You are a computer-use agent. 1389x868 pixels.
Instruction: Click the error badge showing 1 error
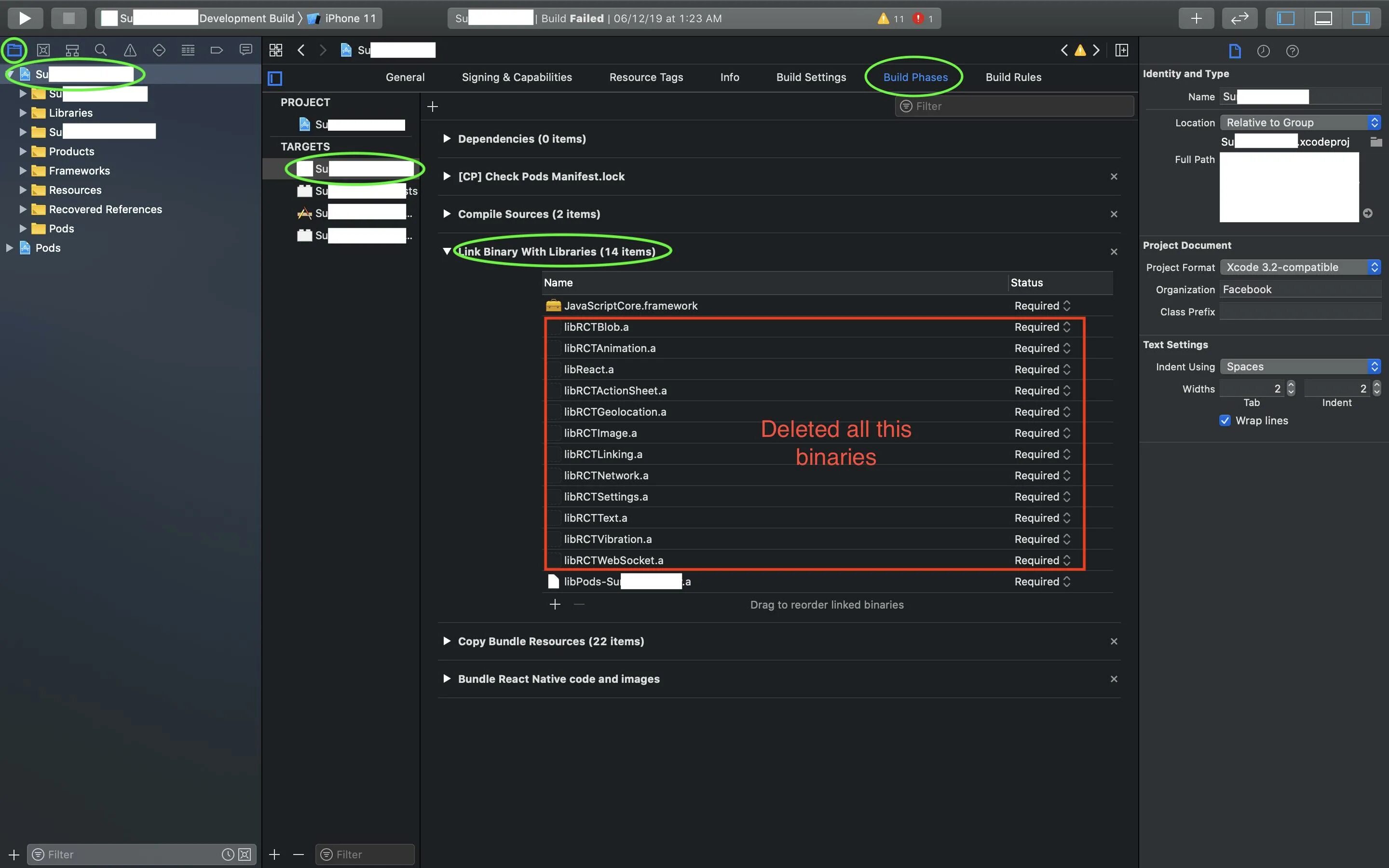(921, 18)
